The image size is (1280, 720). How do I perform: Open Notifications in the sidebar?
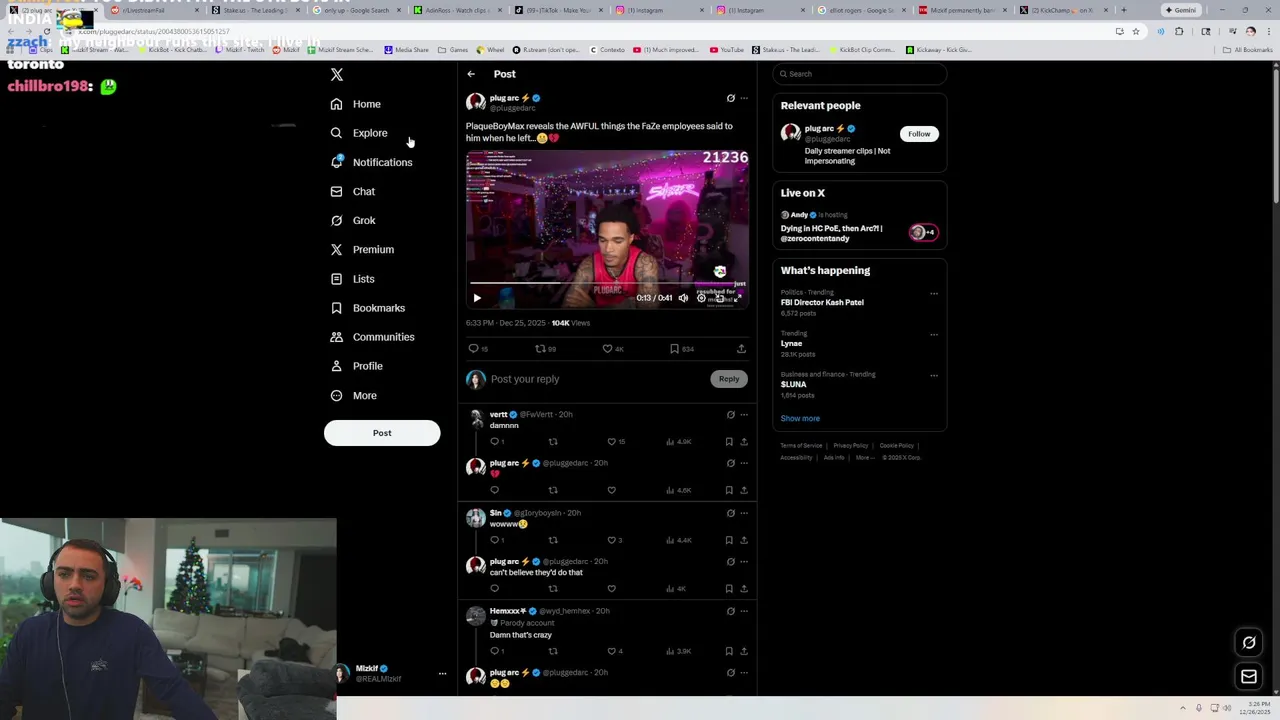point(370,162)
